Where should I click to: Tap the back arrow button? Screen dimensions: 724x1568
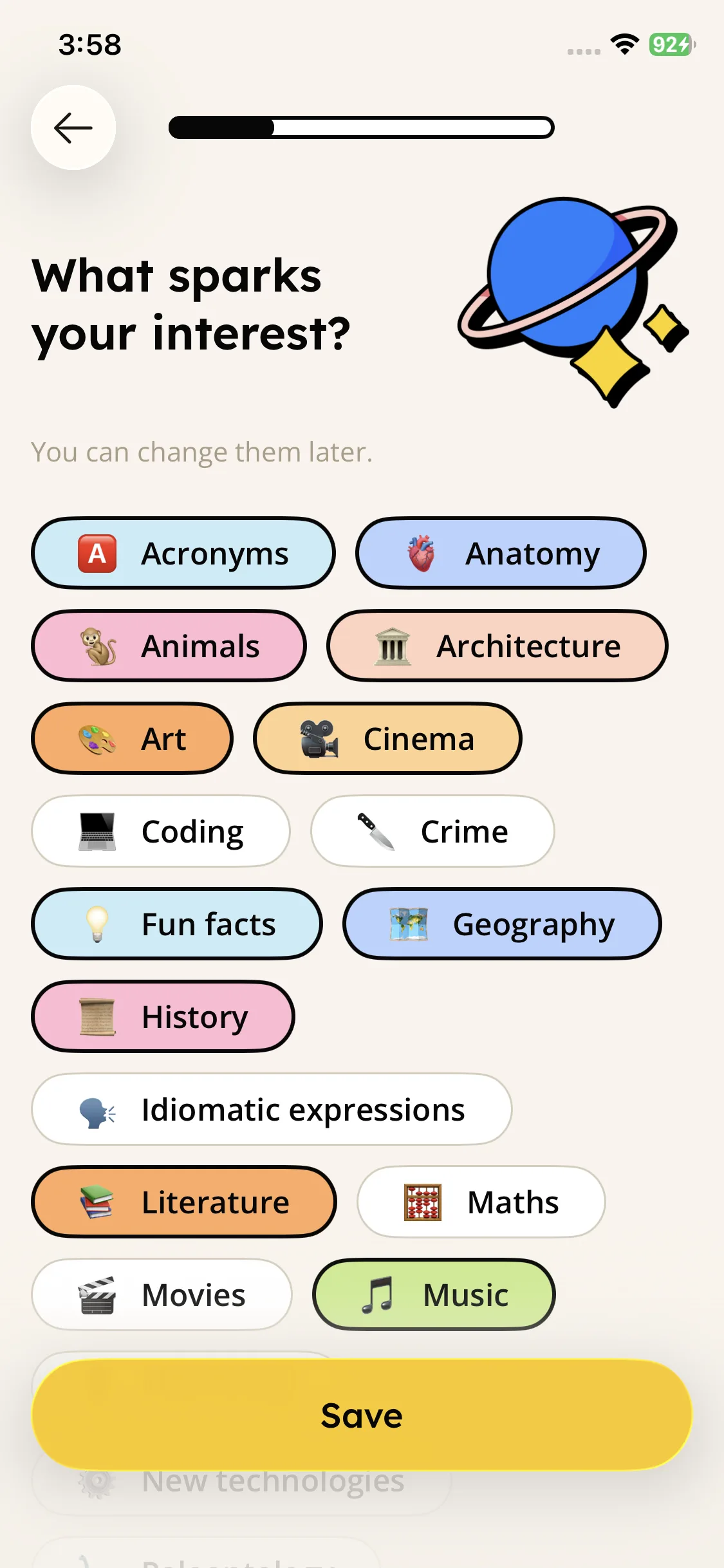tap(73, 127)
